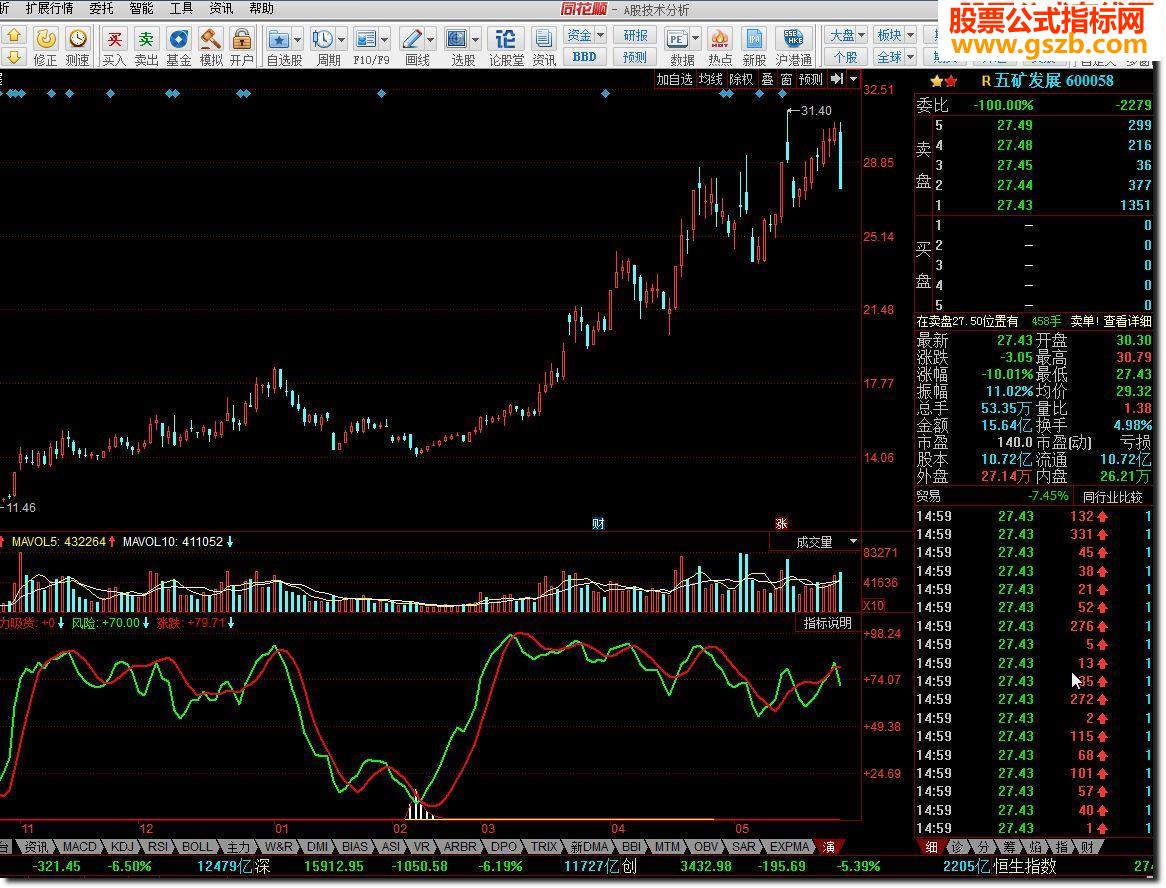
Task: Click the 查看详细 link
Action: click(x=1127, y=321)
